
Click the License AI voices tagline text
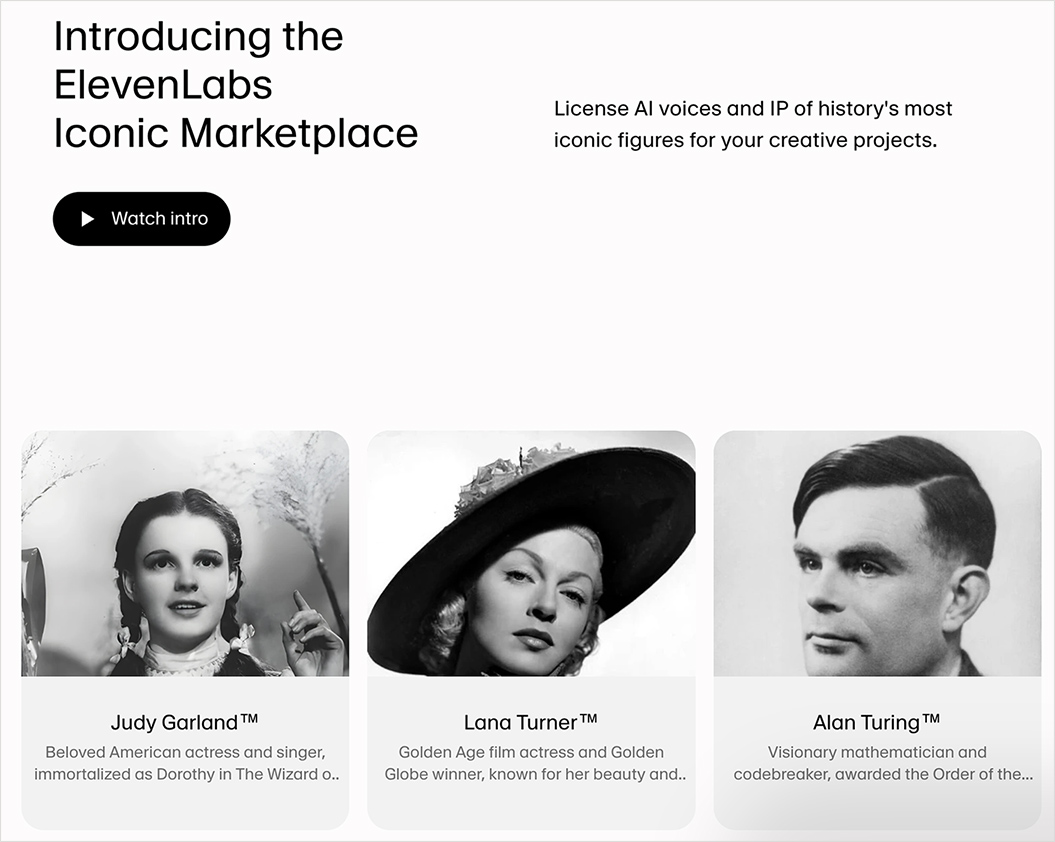[x=752, y=124]
